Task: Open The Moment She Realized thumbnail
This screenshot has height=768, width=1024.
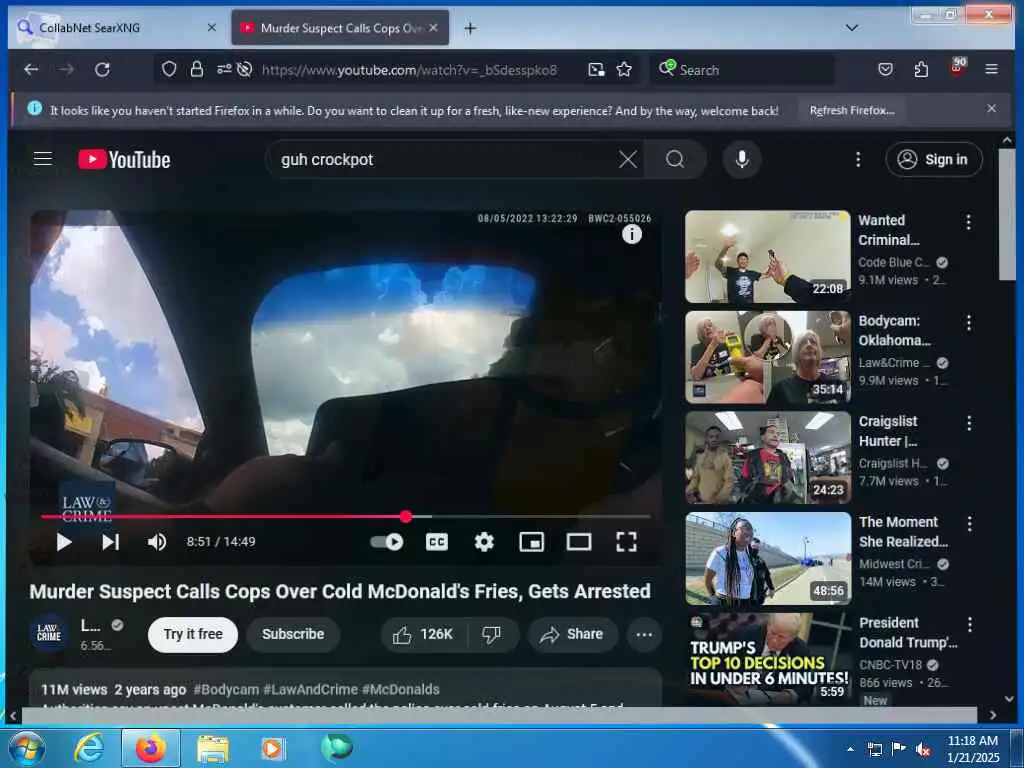Action: 768,558
